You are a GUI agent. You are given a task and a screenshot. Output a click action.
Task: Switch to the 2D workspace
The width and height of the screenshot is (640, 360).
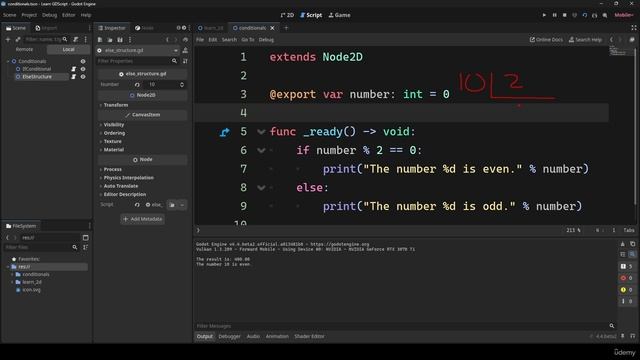[287, 15]
